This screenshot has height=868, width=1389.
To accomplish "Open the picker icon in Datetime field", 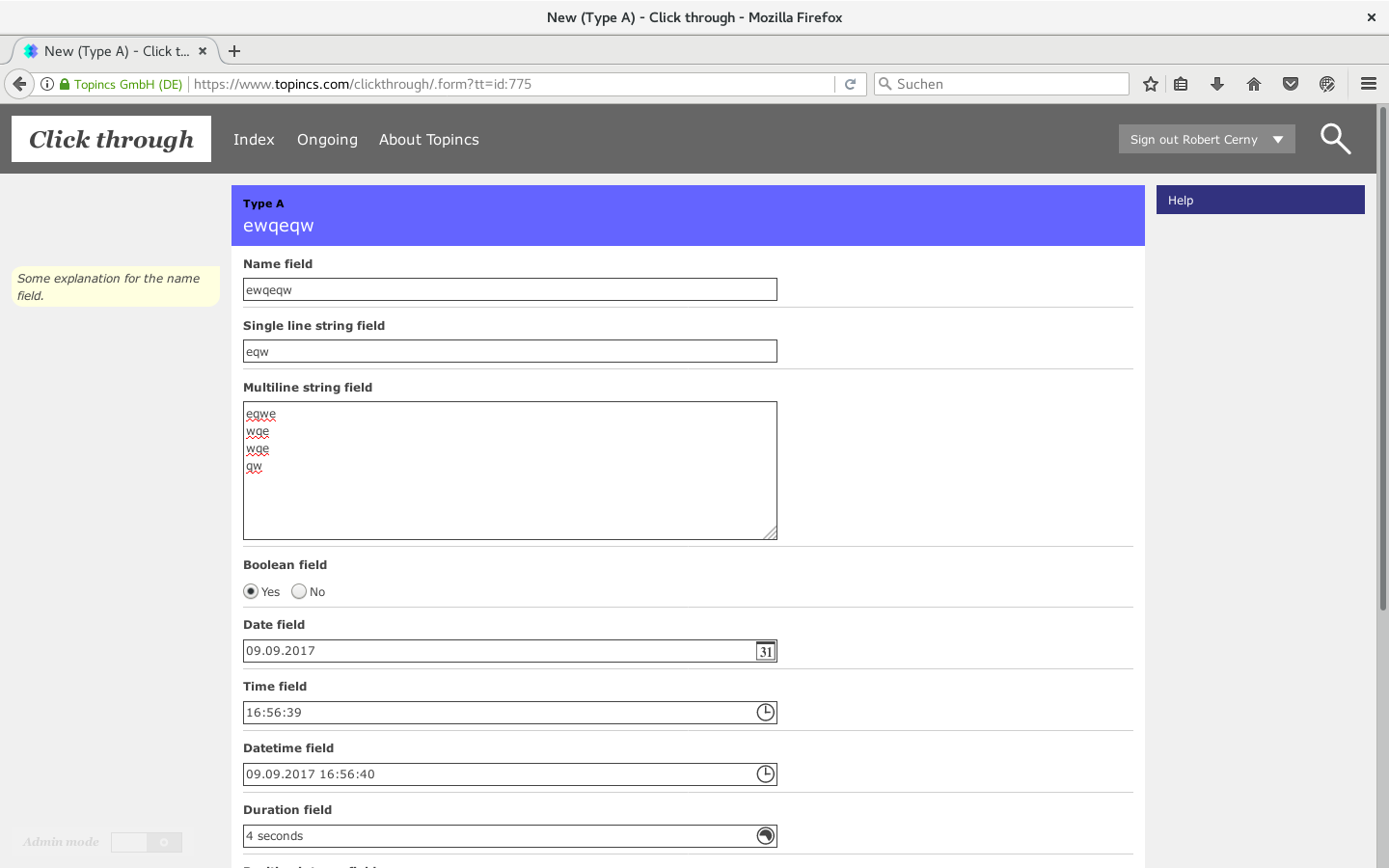I will (x=765, y=774).
